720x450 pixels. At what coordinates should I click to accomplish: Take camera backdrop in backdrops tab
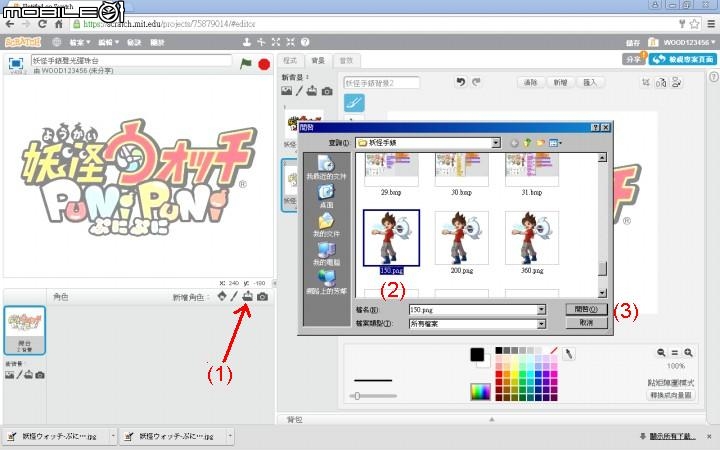click(x=327, y=91)
